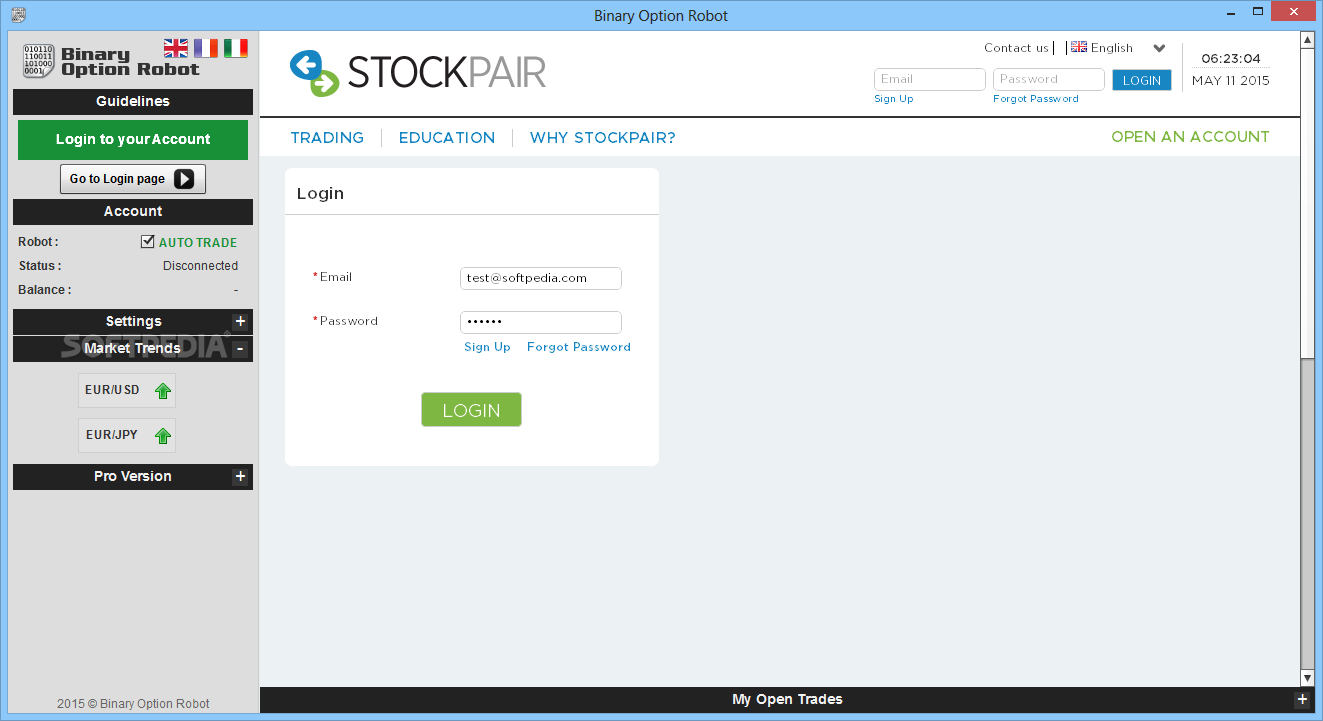The width and height of the screenshot is (1323, 721).
Task: Click Forgot Password in login form
Action: click(x=579, y=347)
